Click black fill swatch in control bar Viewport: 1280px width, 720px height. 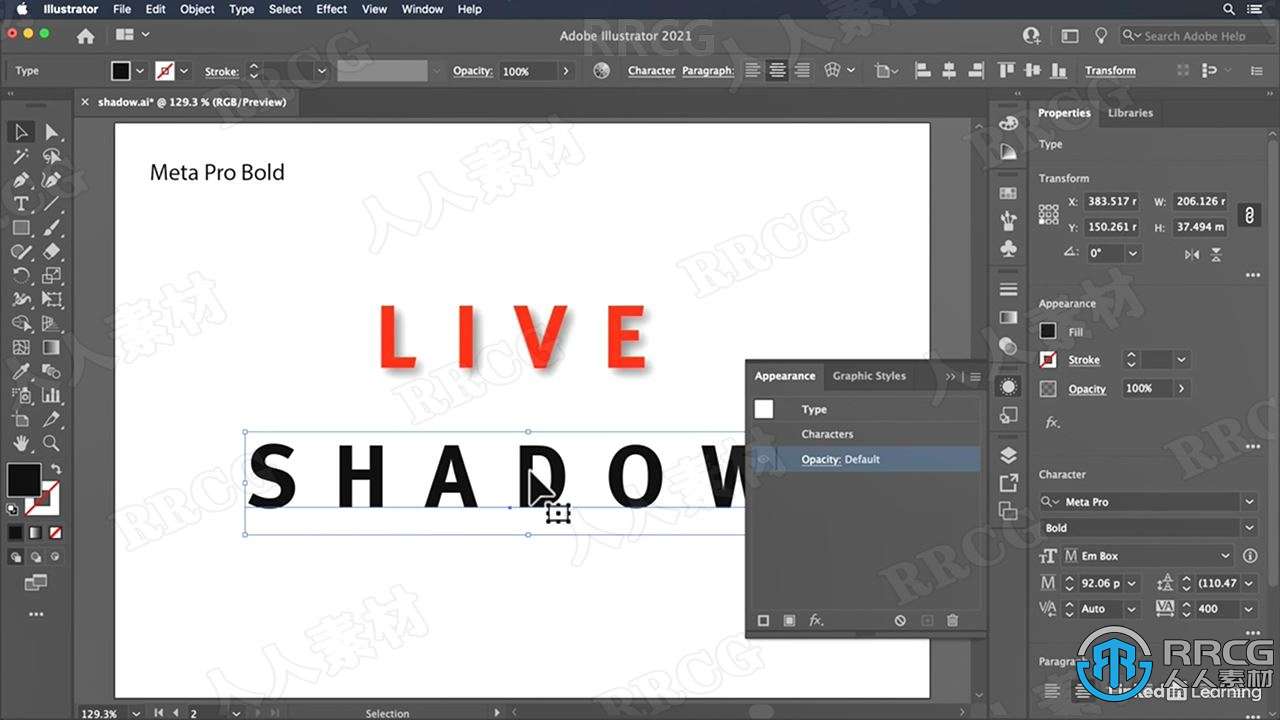click(x=121, y=71)
